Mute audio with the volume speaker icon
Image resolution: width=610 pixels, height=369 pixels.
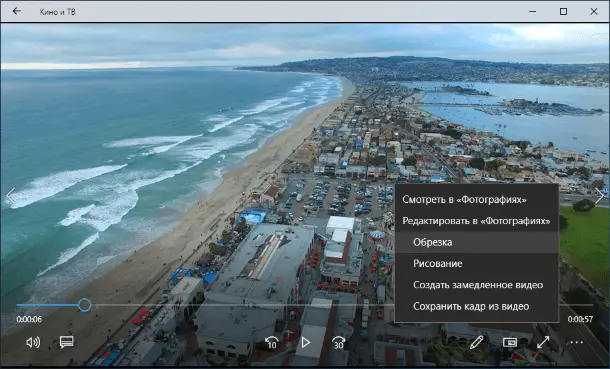click(33, 342)
